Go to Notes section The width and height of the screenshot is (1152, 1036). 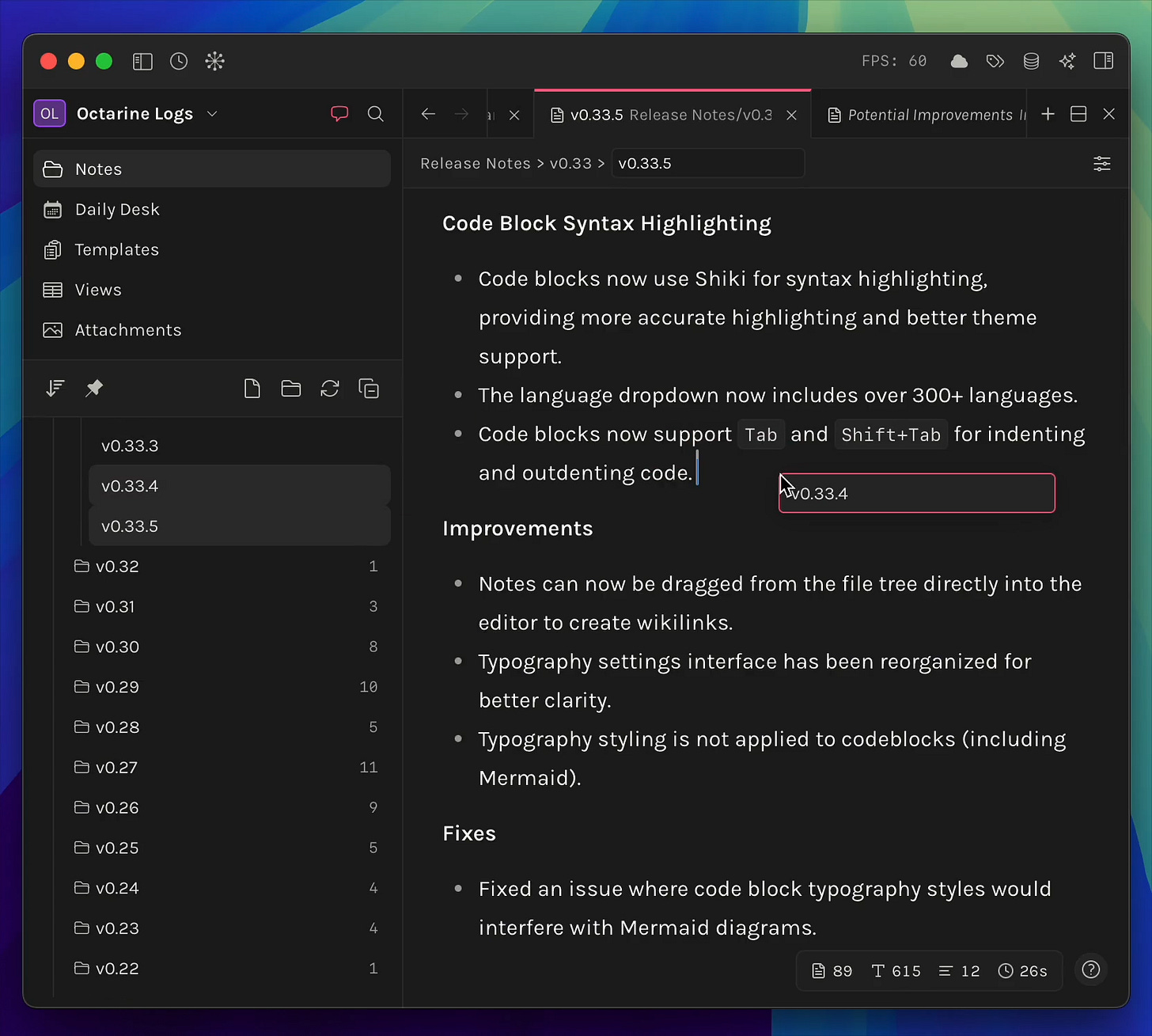[212, 169]
